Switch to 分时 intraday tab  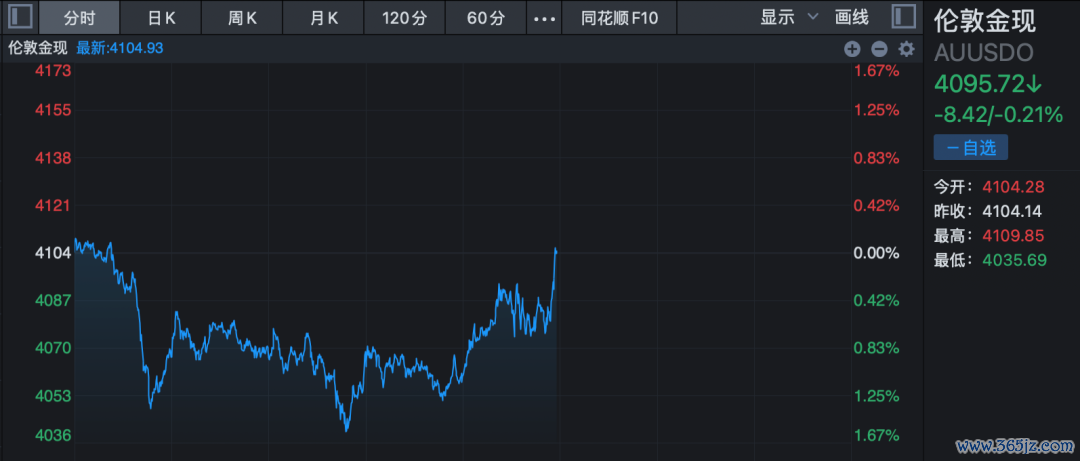79,18
